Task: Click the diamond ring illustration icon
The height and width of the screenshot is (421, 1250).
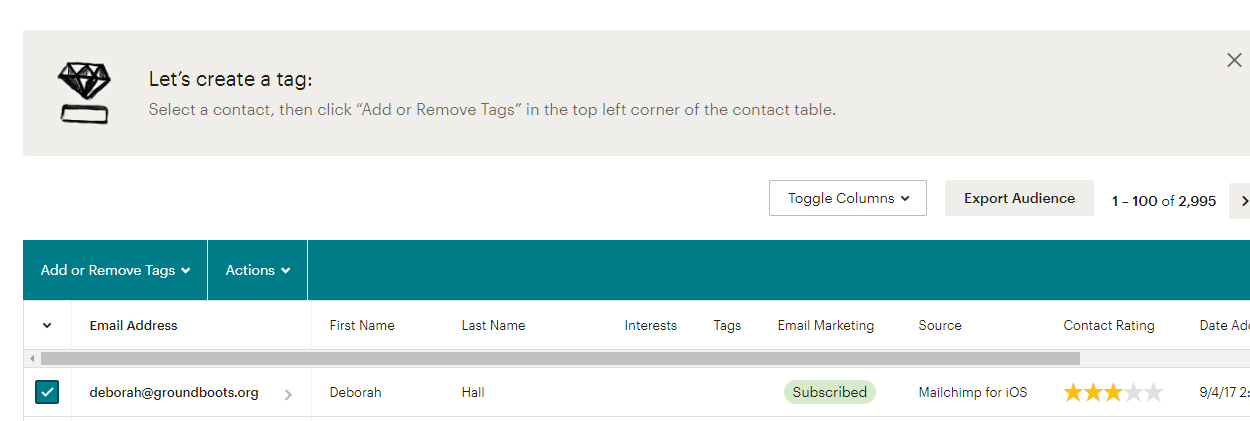Action: tap(84, 93)
